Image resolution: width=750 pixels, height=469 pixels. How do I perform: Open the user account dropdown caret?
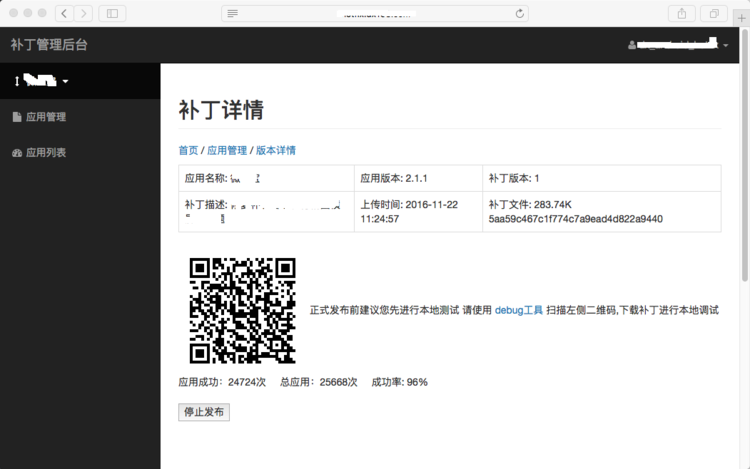(726, 45)
